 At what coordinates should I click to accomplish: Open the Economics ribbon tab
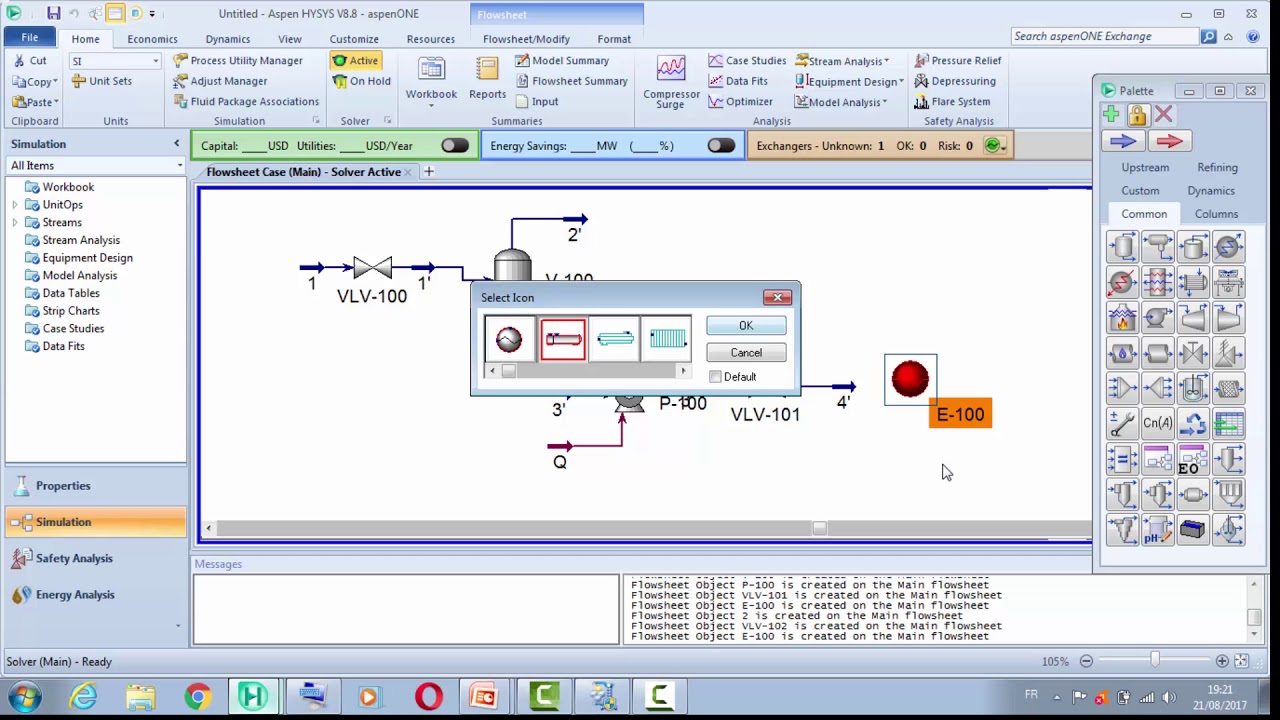(152, 39)
